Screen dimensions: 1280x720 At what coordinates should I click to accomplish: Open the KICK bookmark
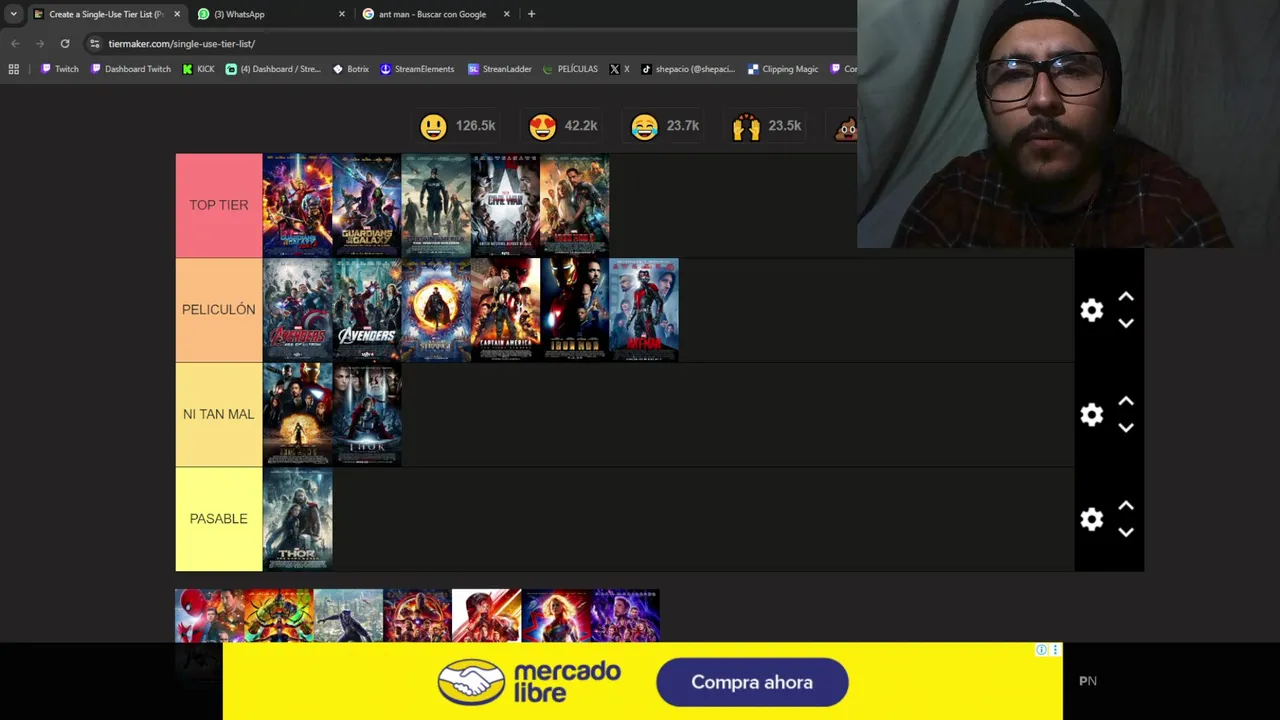198,69
